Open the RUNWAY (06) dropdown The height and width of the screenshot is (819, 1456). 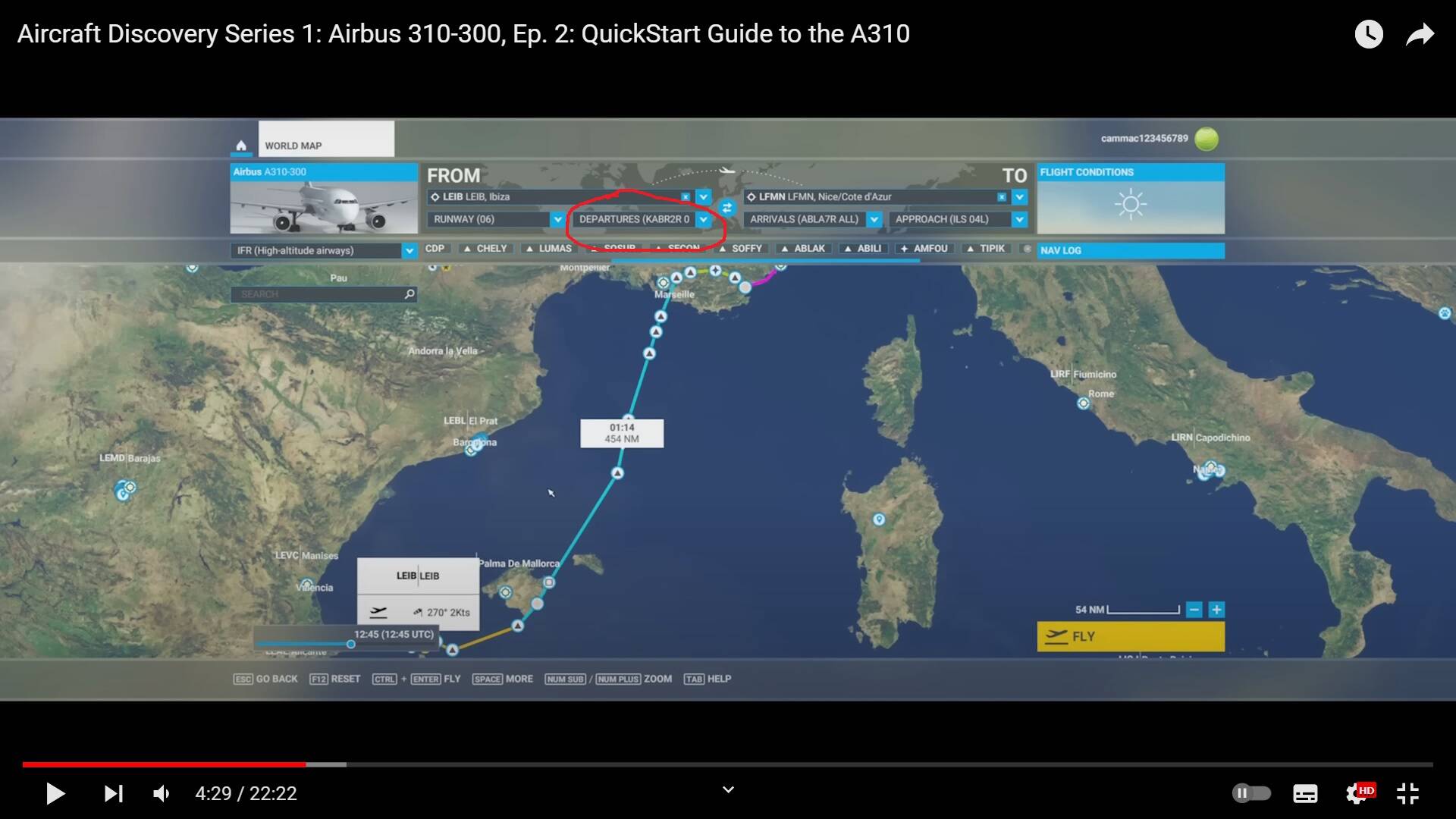click(x=559, y=219)
